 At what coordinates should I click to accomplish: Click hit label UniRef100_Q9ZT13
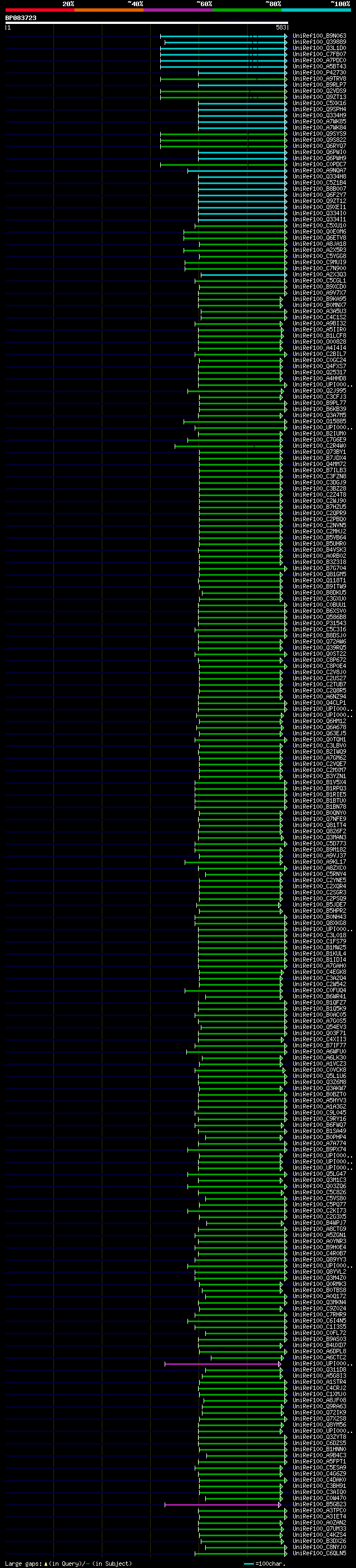pos(319,97)
